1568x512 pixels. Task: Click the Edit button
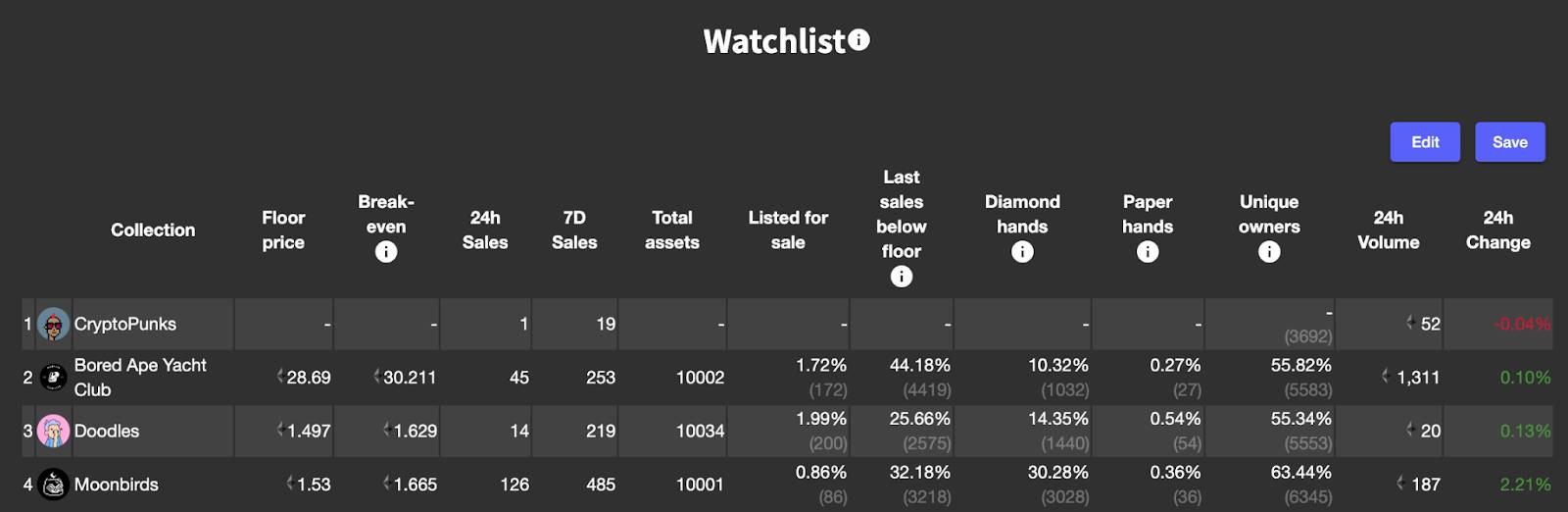pyautogui.click(x=1425, y=142)
